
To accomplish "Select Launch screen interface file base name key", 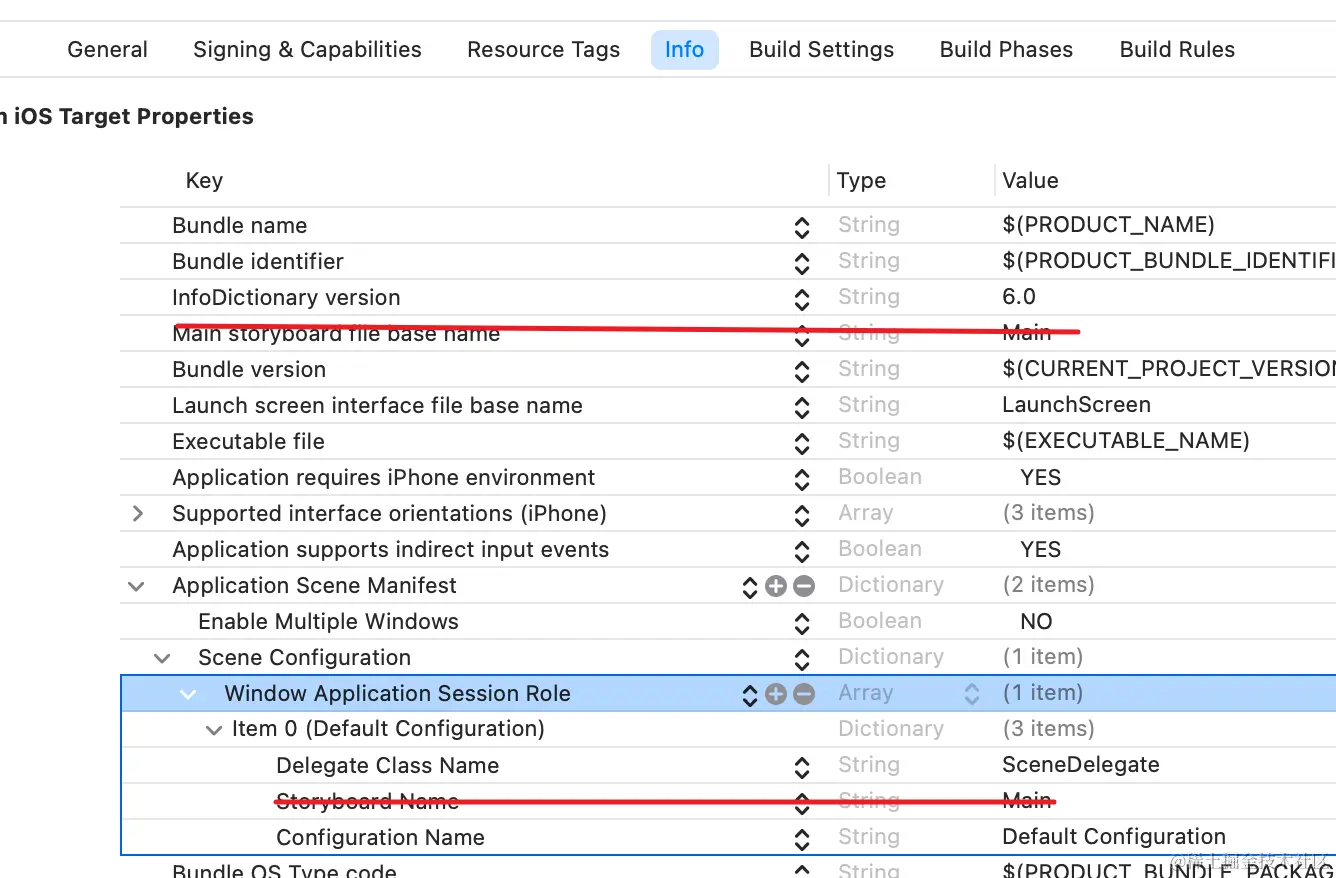I will (x=377, y=406).
